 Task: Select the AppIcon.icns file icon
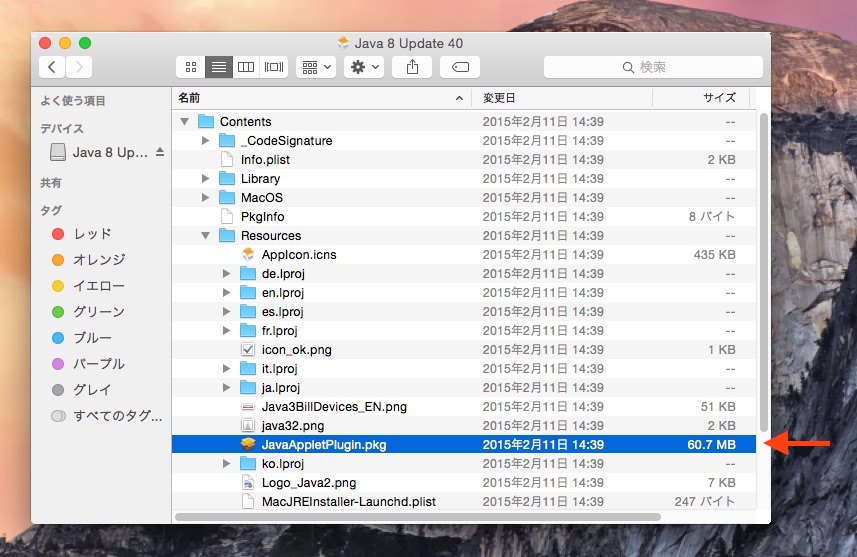point(248,254)
